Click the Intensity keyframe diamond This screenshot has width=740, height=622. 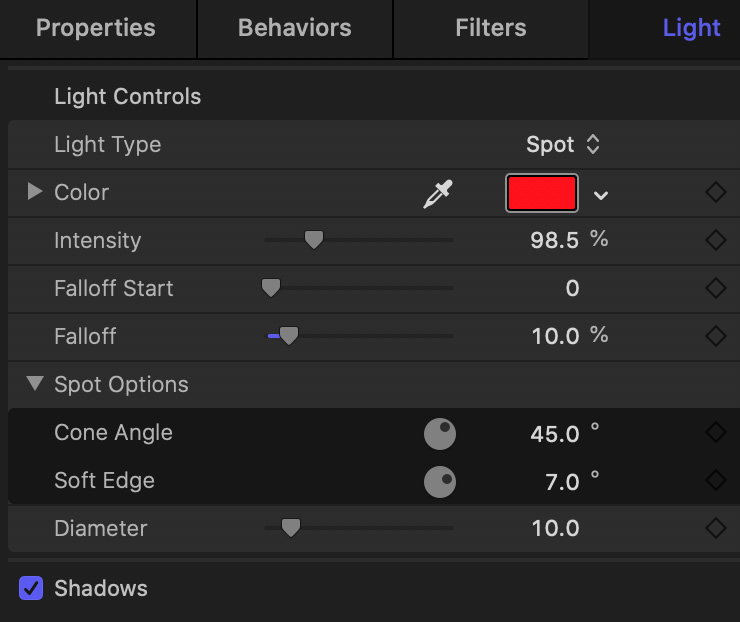(715, 240)
